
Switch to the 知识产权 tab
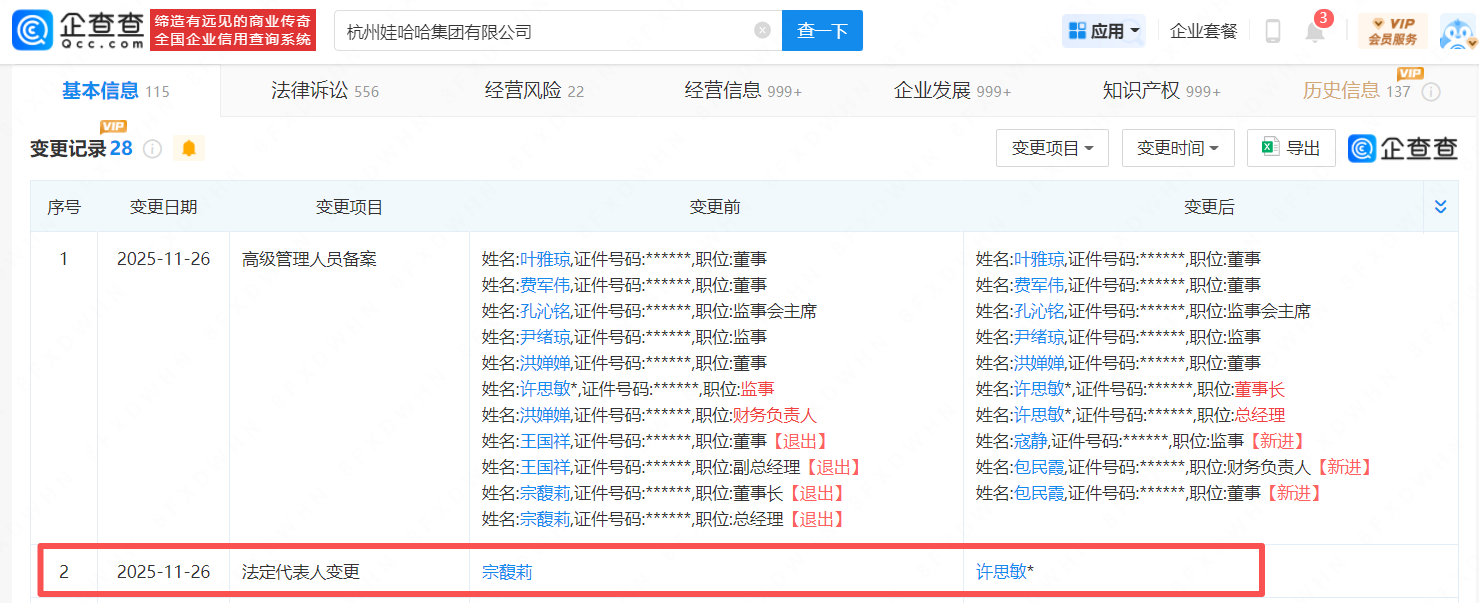coord(1160,91)
